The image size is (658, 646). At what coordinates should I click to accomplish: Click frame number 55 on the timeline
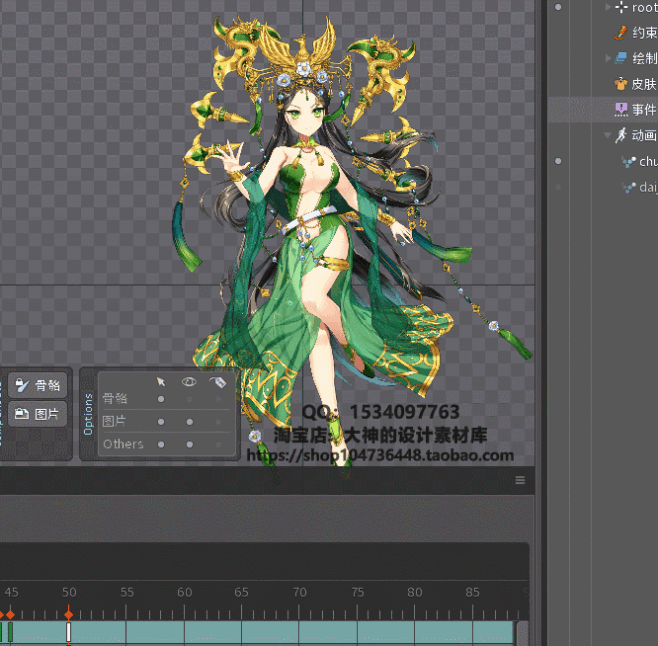(x=127, y=592)
